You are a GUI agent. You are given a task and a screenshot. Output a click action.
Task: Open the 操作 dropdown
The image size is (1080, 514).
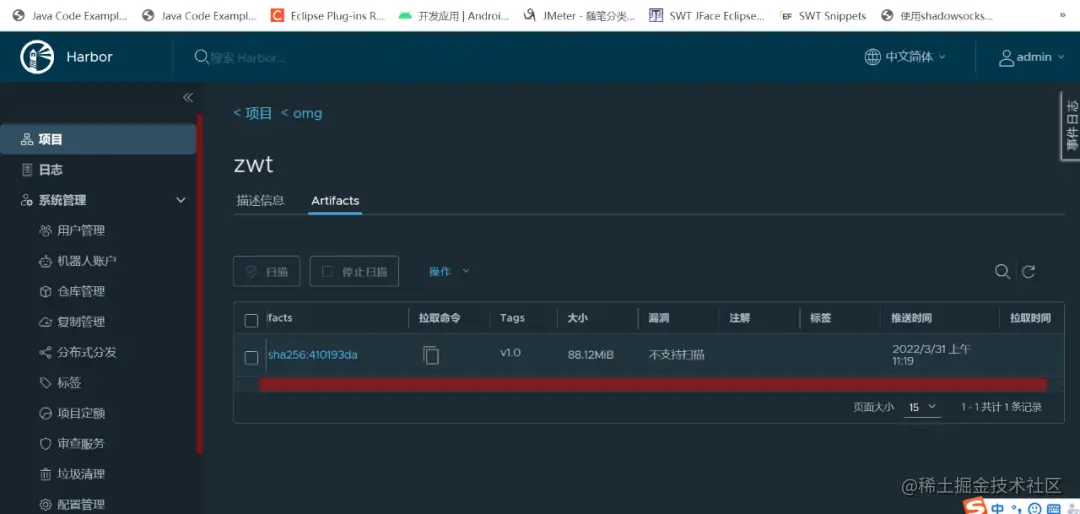pyautogui.click(x=449, y=271)
